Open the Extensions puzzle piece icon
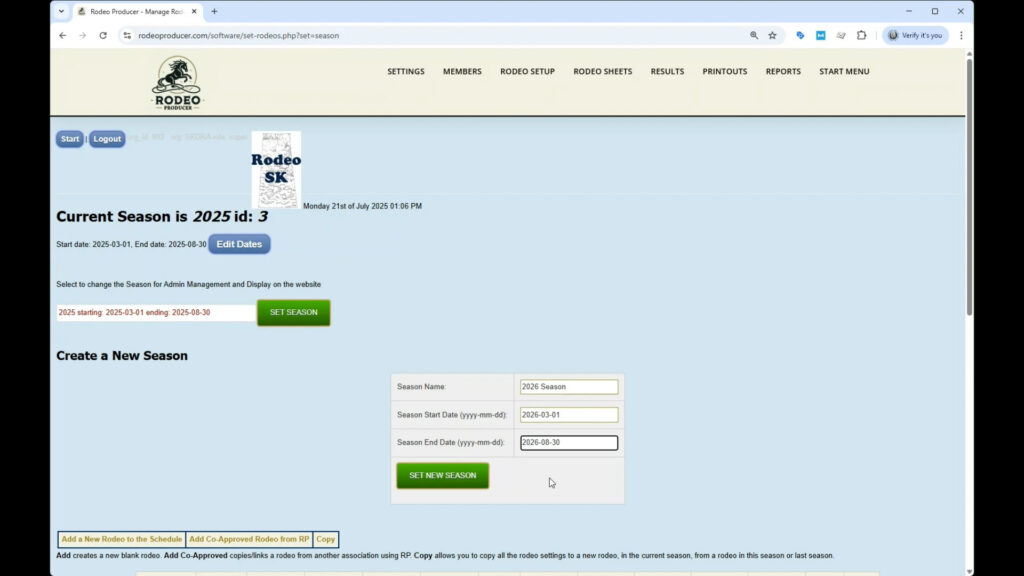This screenshot has height=576, width=1024. 861,35
